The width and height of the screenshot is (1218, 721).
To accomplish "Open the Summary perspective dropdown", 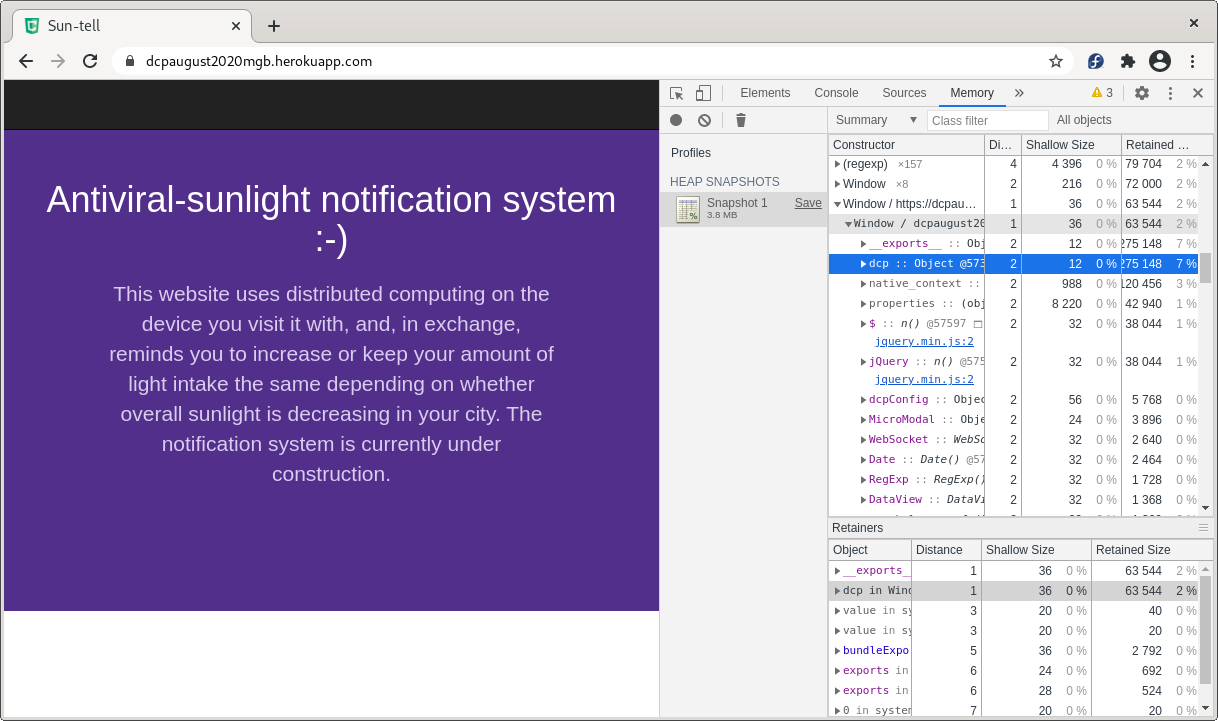I will (877, 120).
